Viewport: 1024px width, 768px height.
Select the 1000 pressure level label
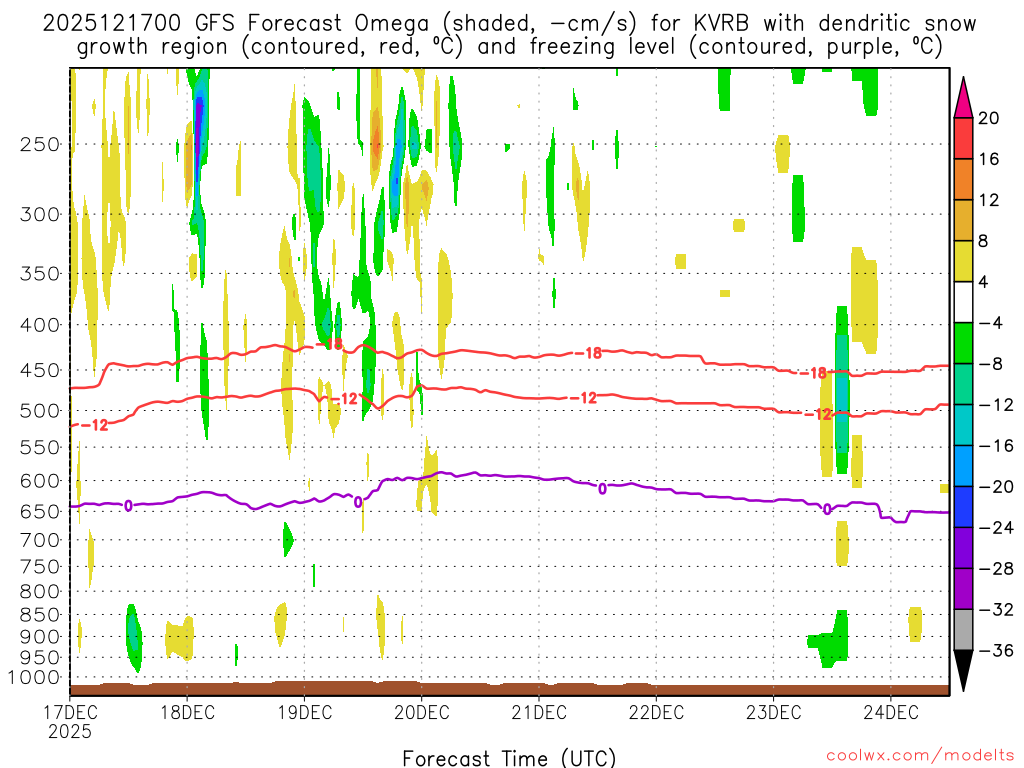pos(36,678)
